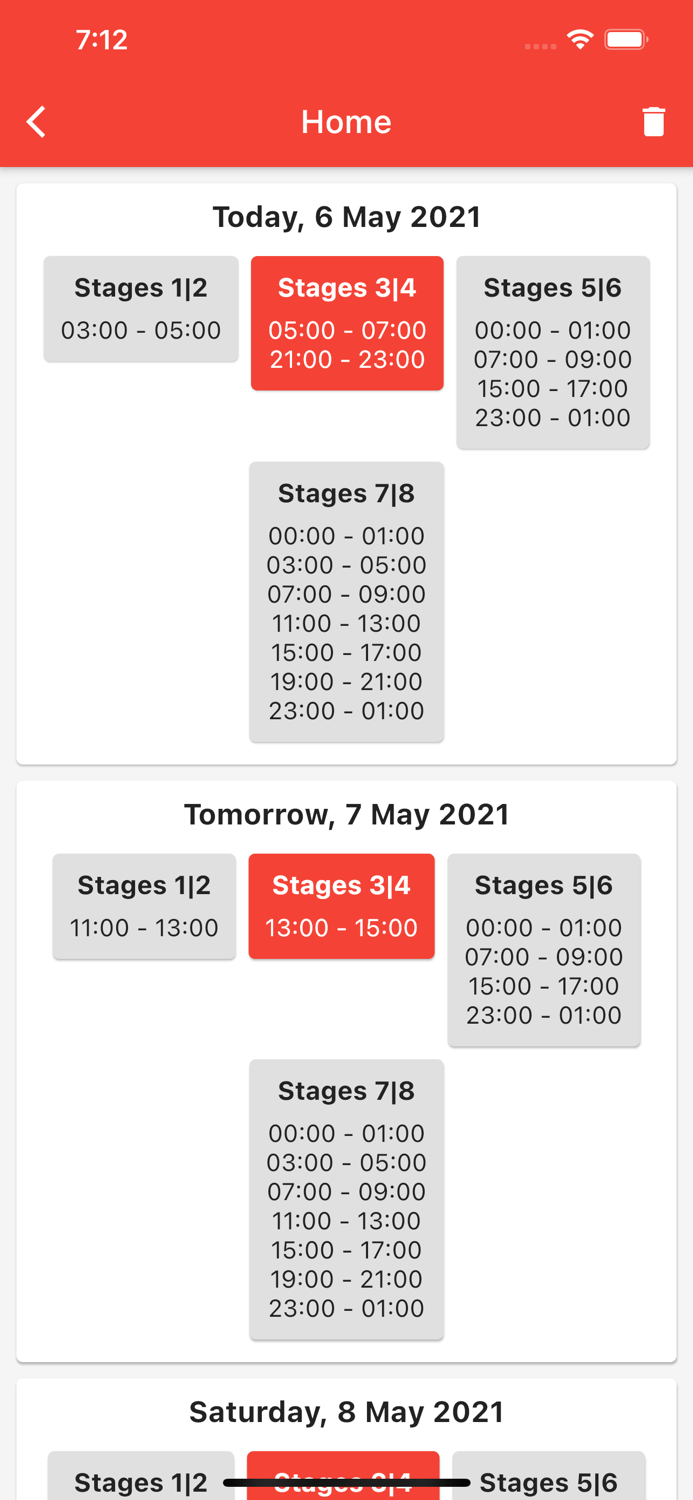This screenshot has height=1500, width=693.
Task: Tap the crossed-out Stages 3|4 card for Saturday
Action: pyautogui.click(x=343, y=1478)
